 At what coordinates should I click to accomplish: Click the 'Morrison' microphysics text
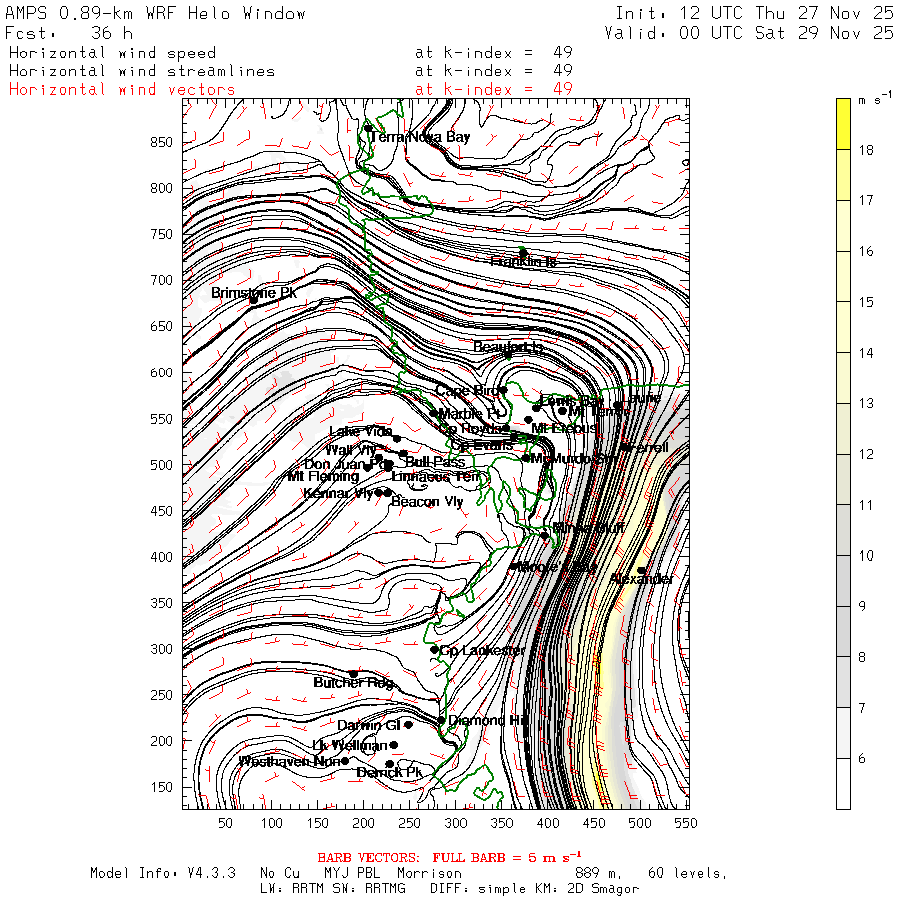point(429,873)
